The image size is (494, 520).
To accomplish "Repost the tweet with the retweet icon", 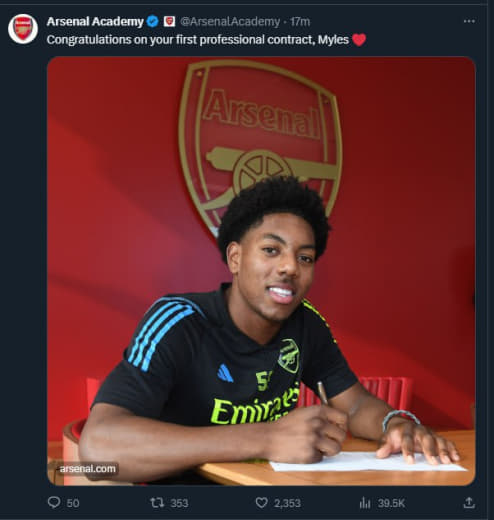I will tap(157, 502).
